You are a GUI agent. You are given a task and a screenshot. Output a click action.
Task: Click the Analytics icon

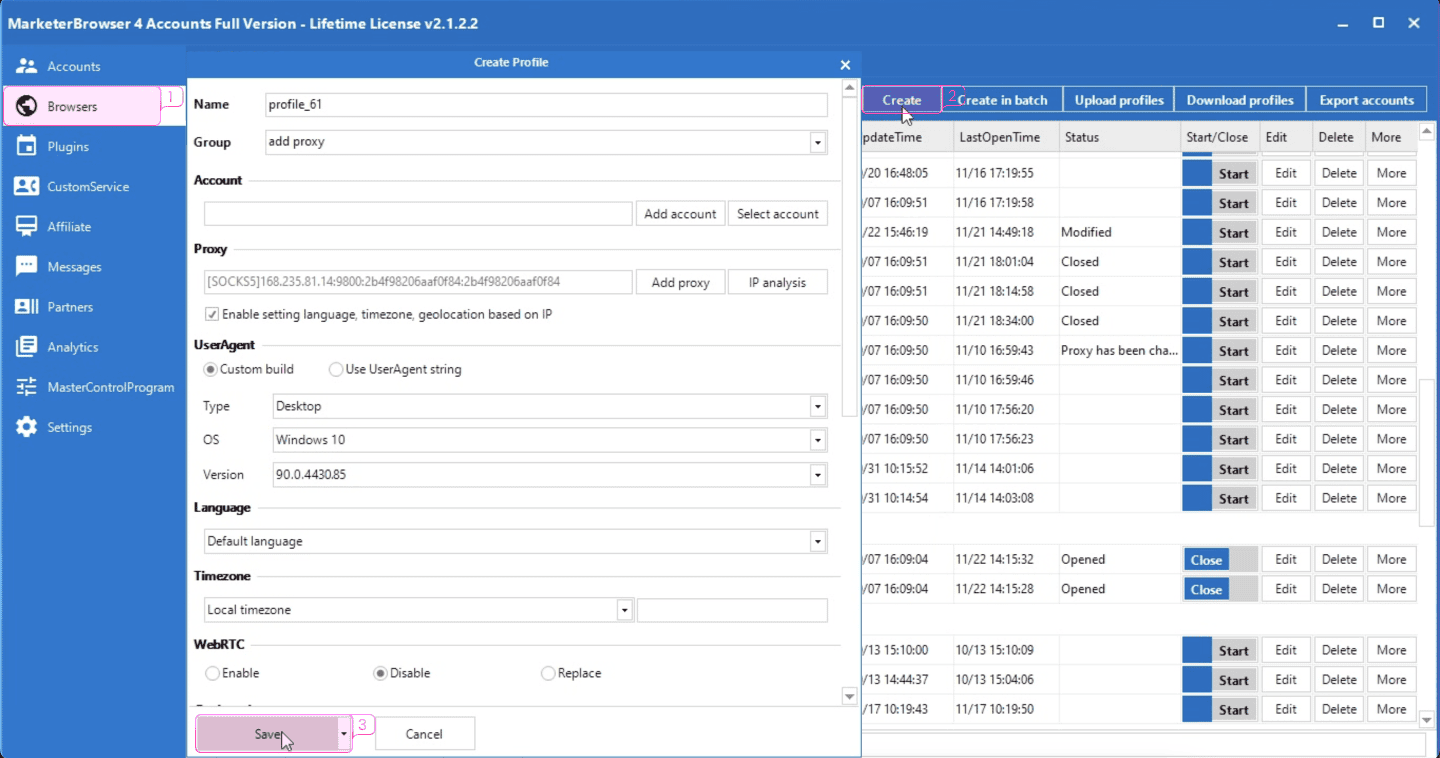click(27, 347)
